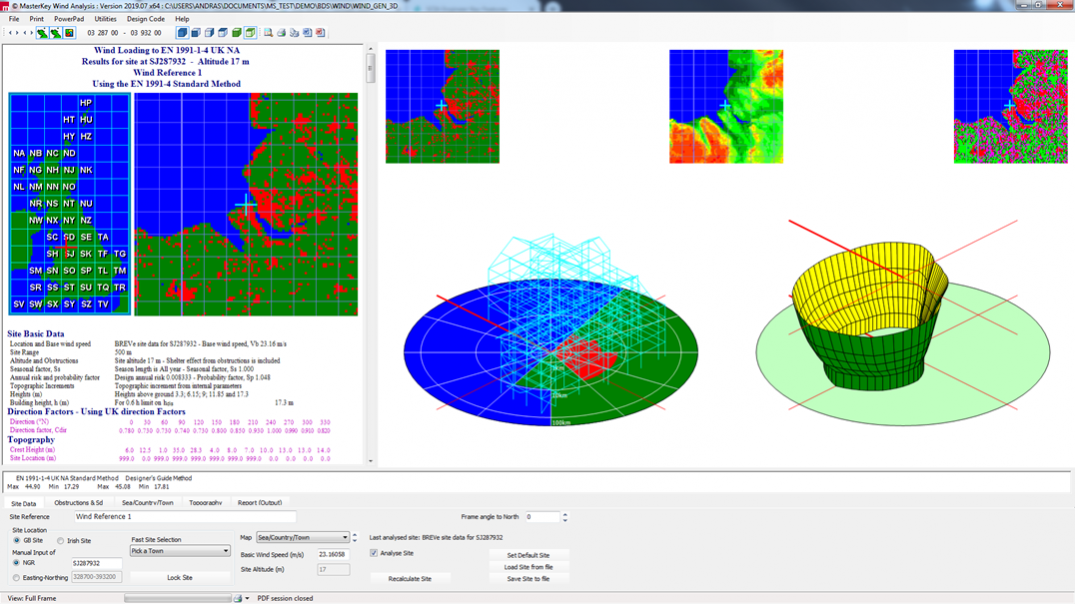The width and height of the screenshot is (1075, 604).
Task: Open print preview magnifier icon
Action: [268, 32]
